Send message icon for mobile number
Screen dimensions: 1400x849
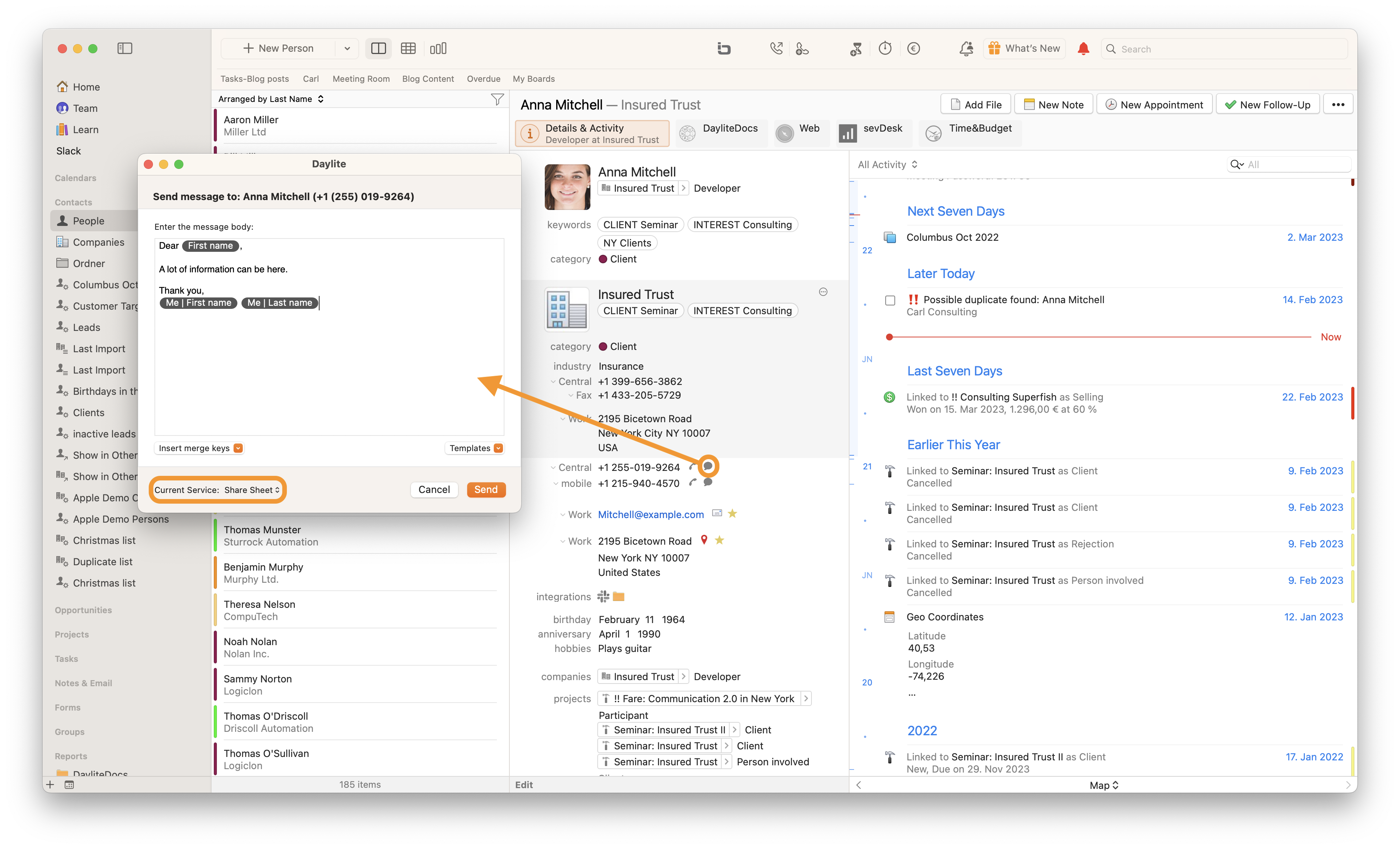[708, 482]
